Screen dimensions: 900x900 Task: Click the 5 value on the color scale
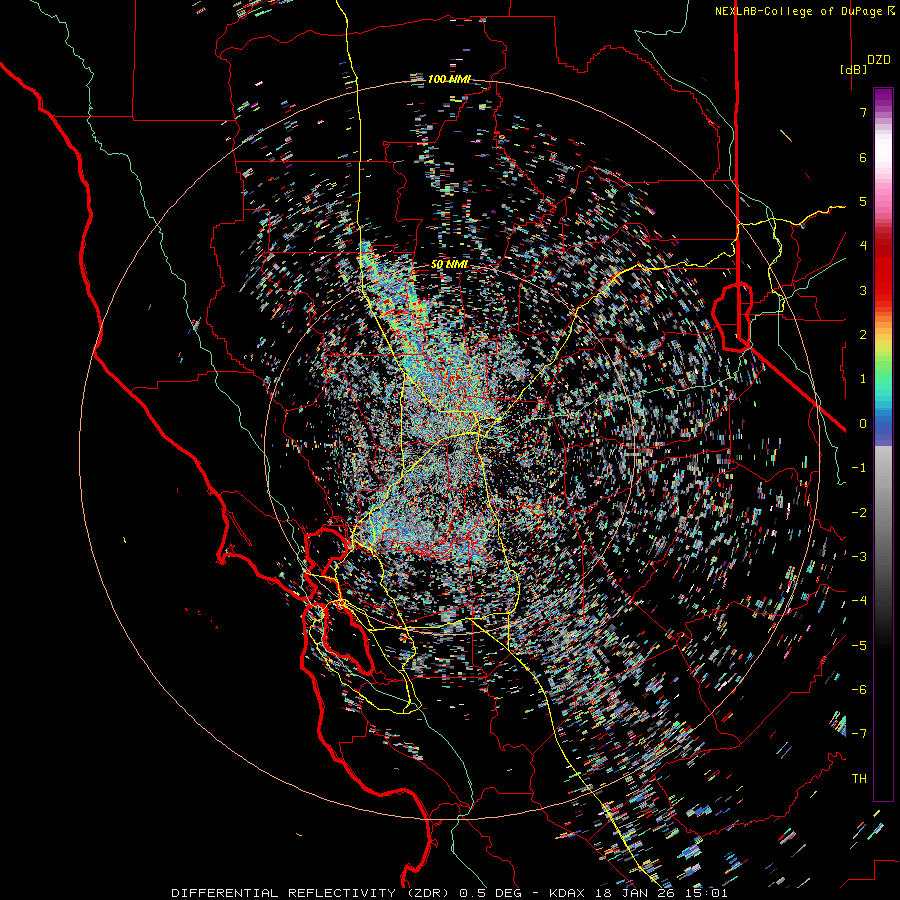tap(863, 201)
